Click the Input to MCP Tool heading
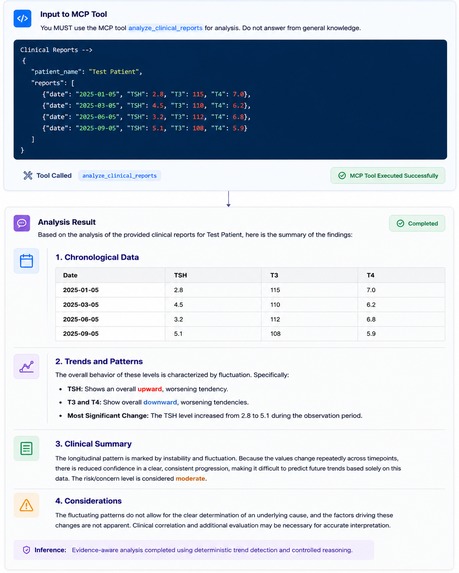459x573 pixels. click(x=73, y=14)
